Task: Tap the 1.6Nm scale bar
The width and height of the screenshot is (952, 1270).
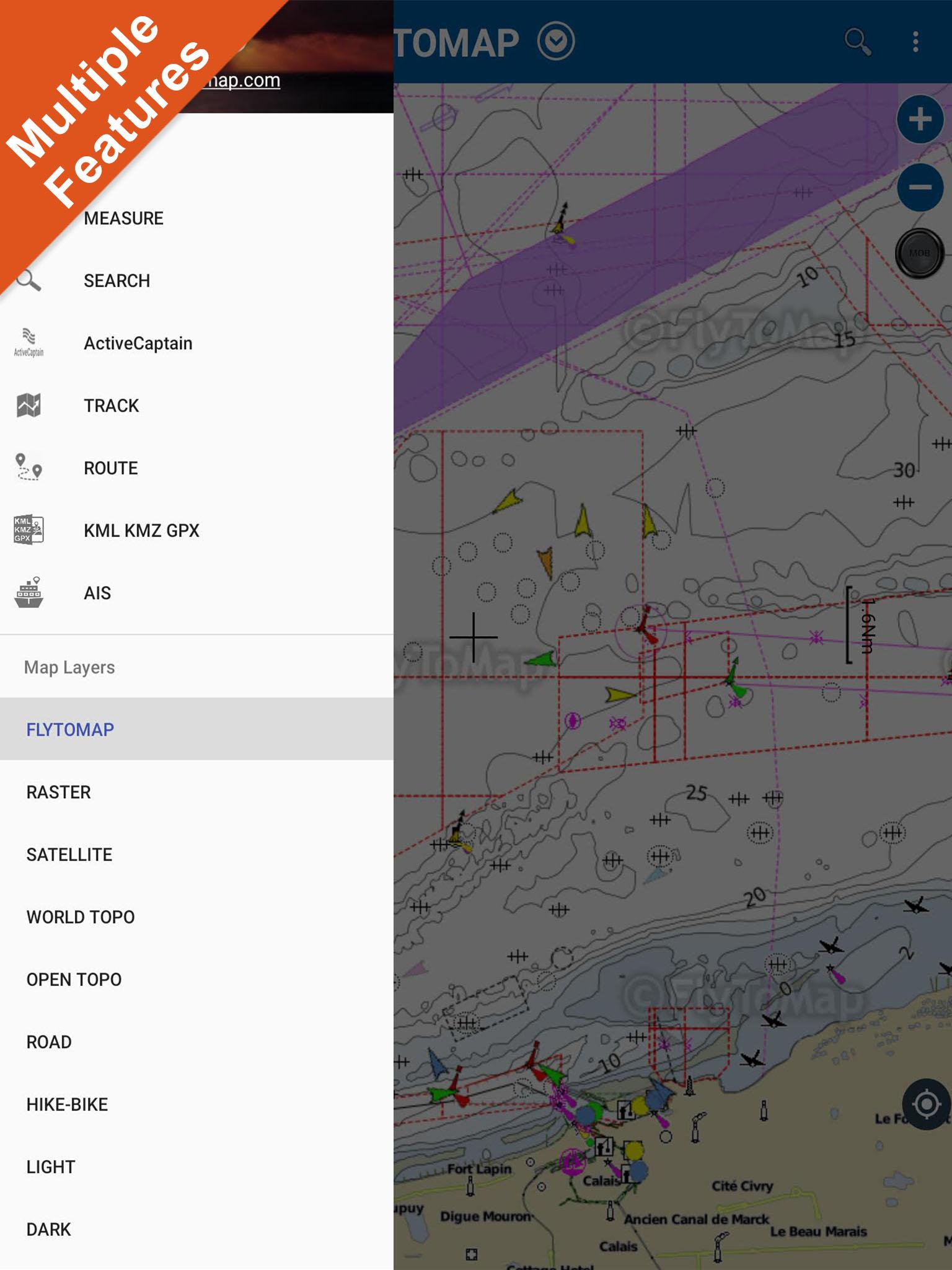Action: [x=860, y=625]
